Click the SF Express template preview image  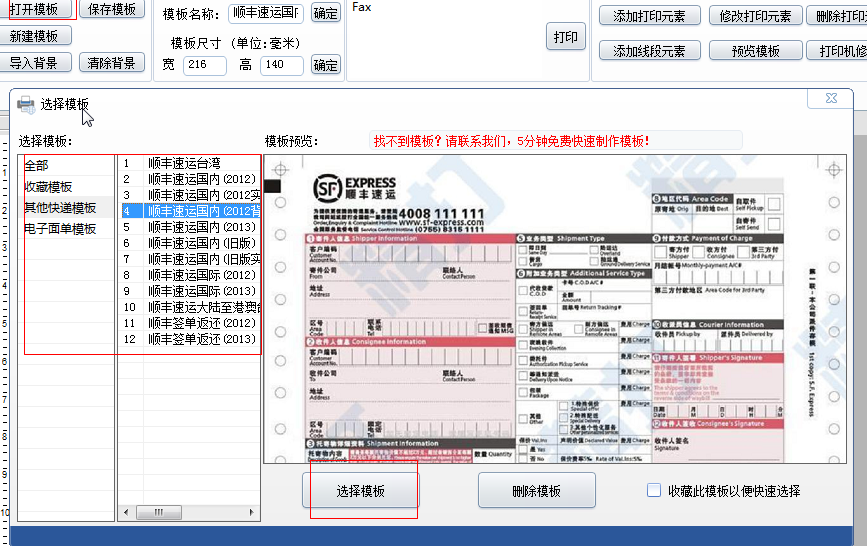[x=555, y=309]
